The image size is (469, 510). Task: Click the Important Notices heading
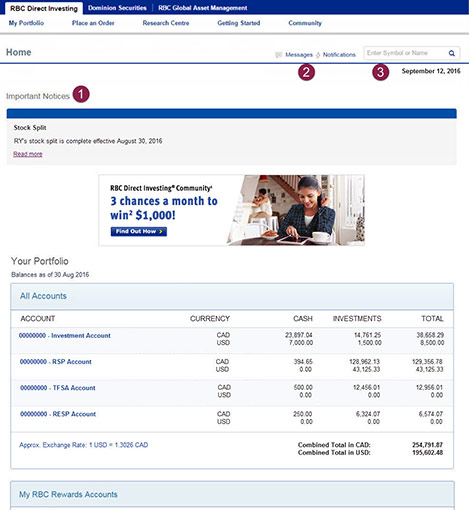pos(38,96)
